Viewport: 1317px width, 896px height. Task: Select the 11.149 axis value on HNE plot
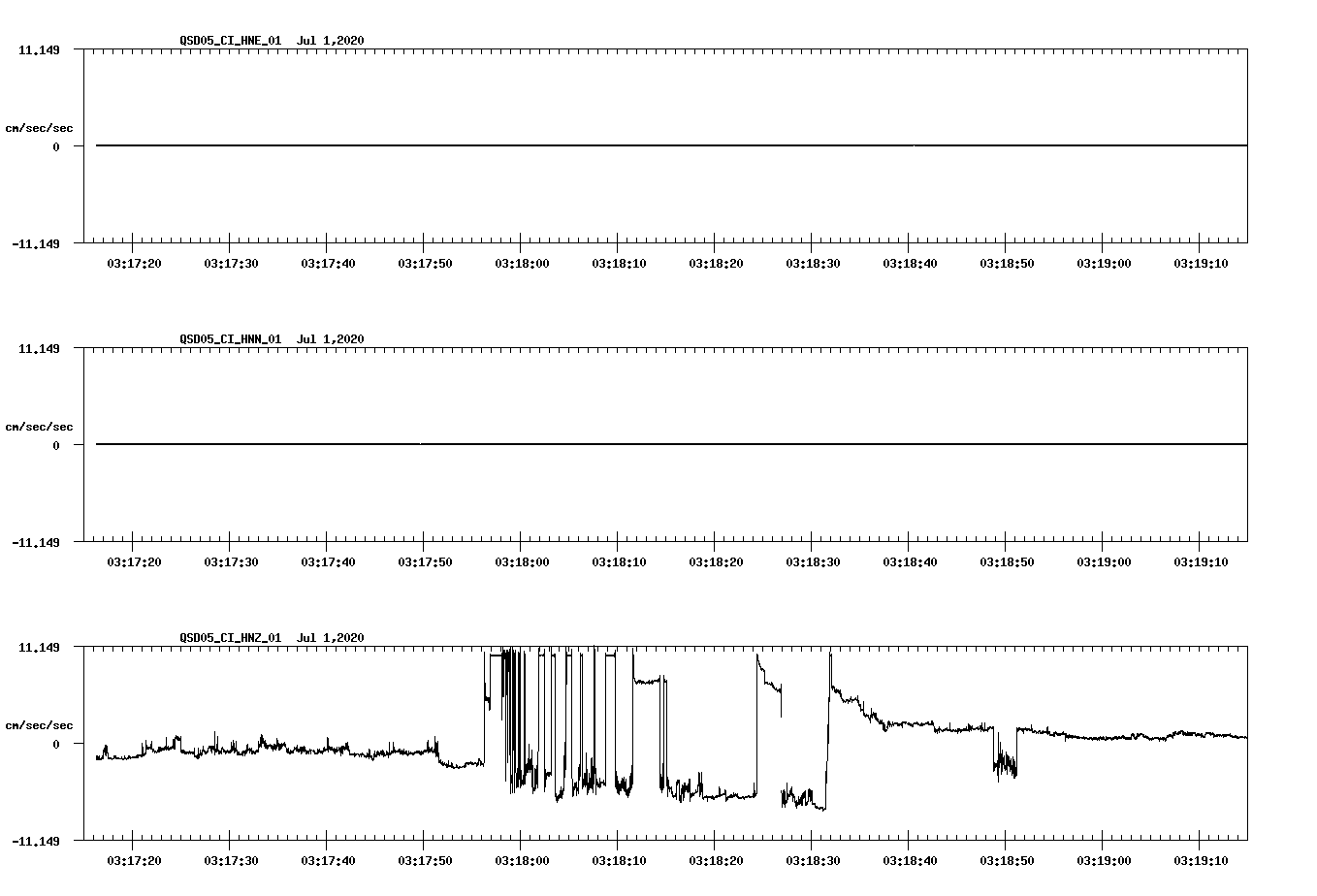coord(39,49)
